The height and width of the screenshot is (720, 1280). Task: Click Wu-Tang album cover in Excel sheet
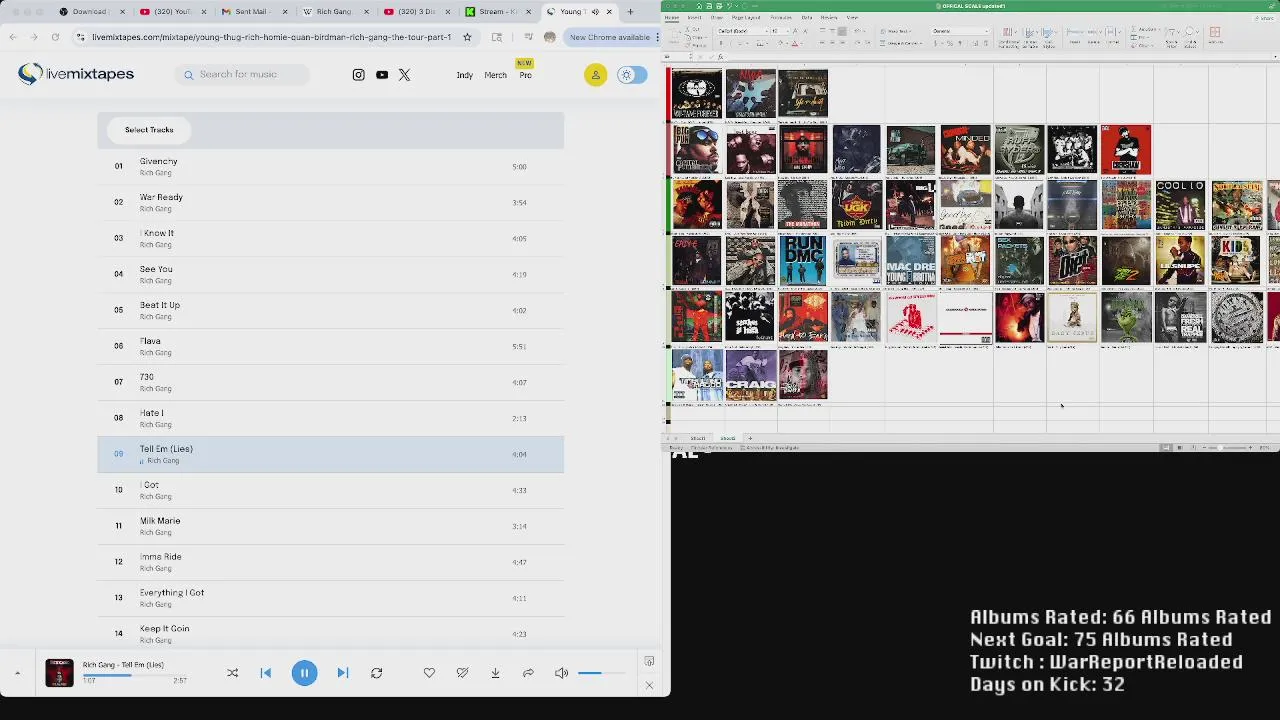697,93
